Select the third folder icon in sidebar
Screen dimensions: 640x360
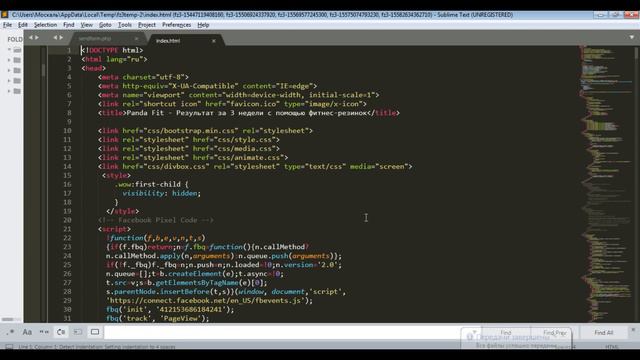(17, 70)
